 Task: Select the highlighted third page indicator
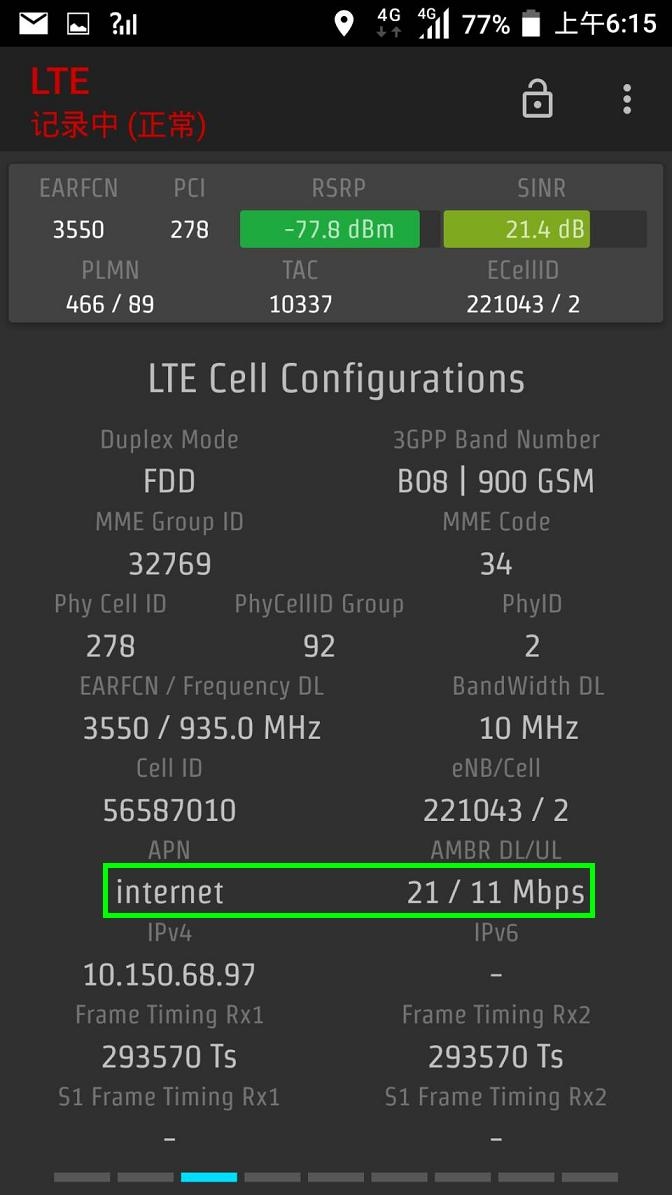coord(209,1177)
